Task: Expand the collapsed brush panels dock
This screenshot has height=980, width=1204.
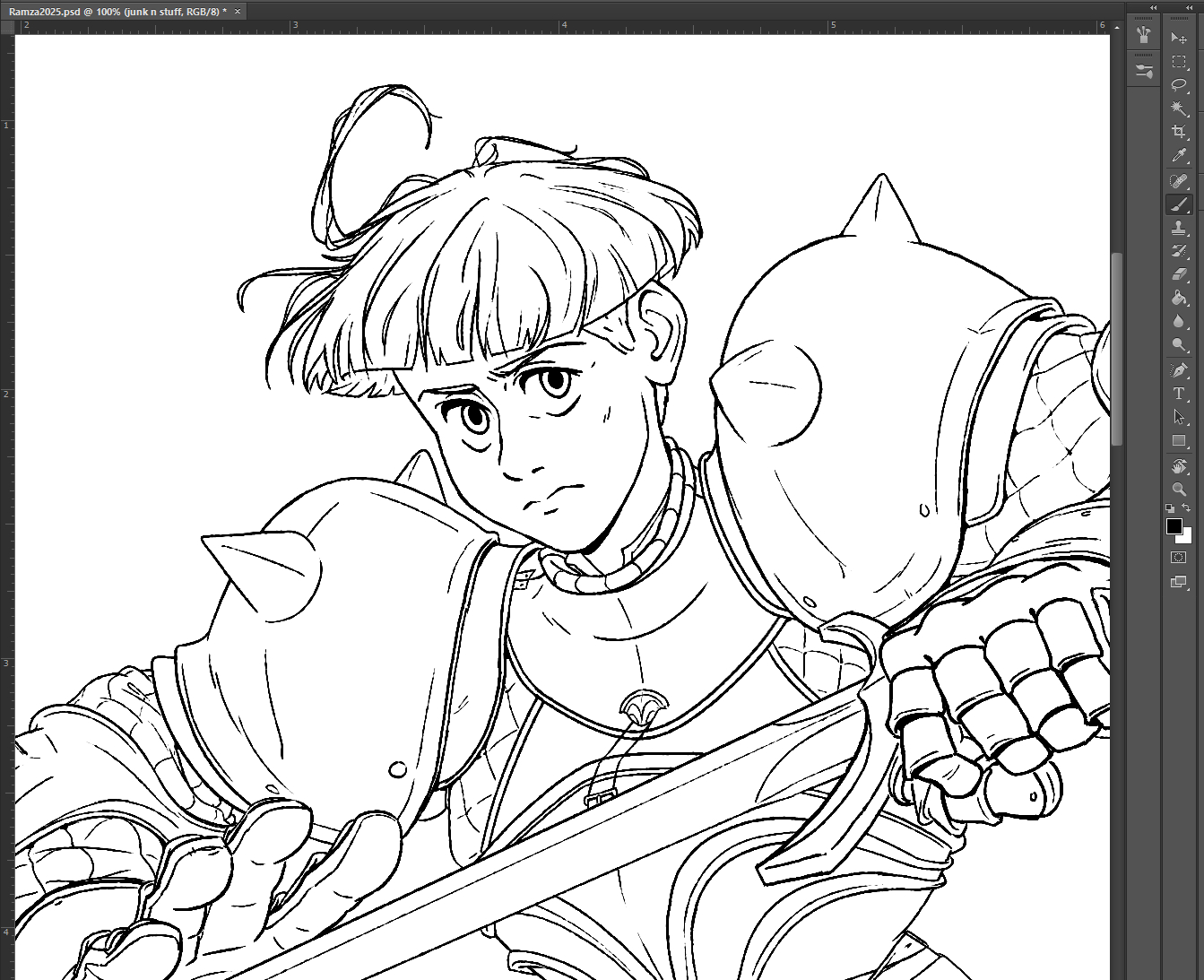Action: point(1153,8)
